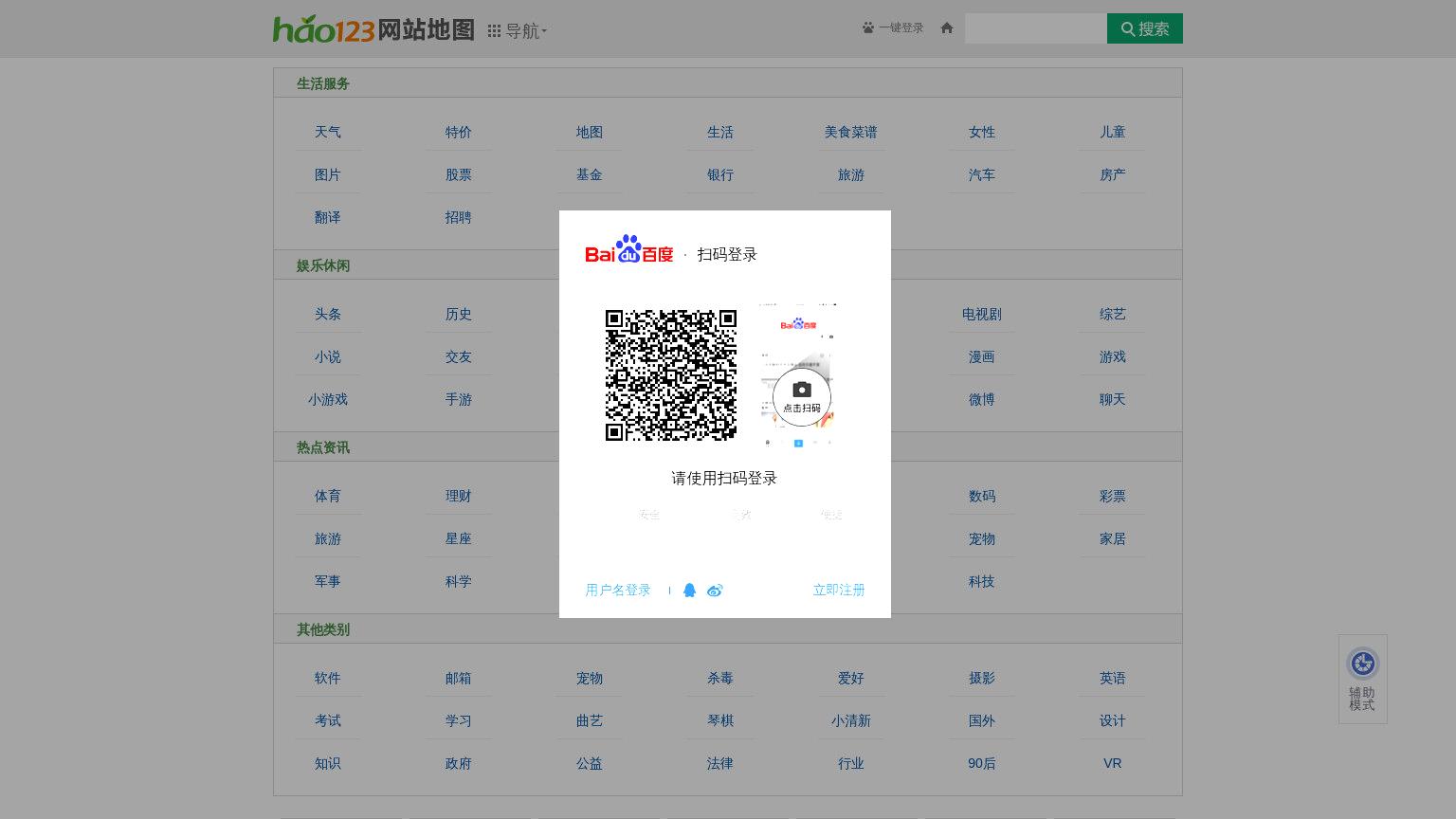Open the 招聘 link
This screenshot has width=1456, height=819.
coord(459,217)
